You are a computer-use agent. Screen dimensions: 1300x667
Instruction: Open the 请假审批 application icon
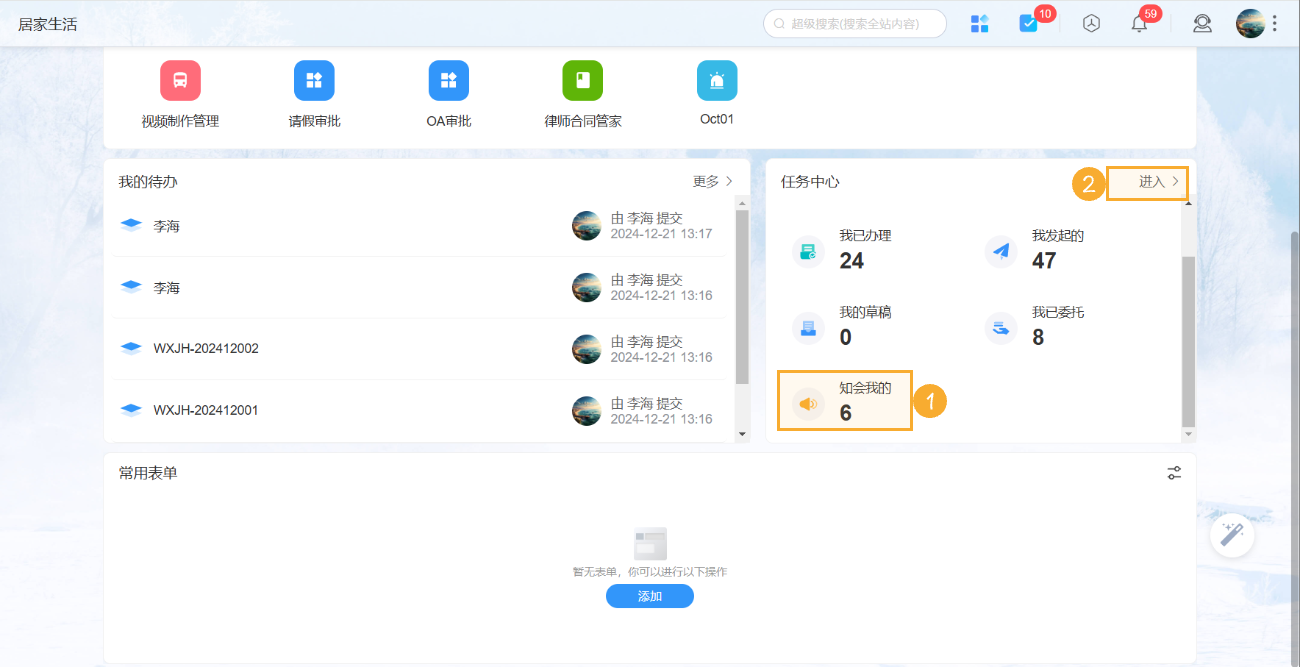314,80
